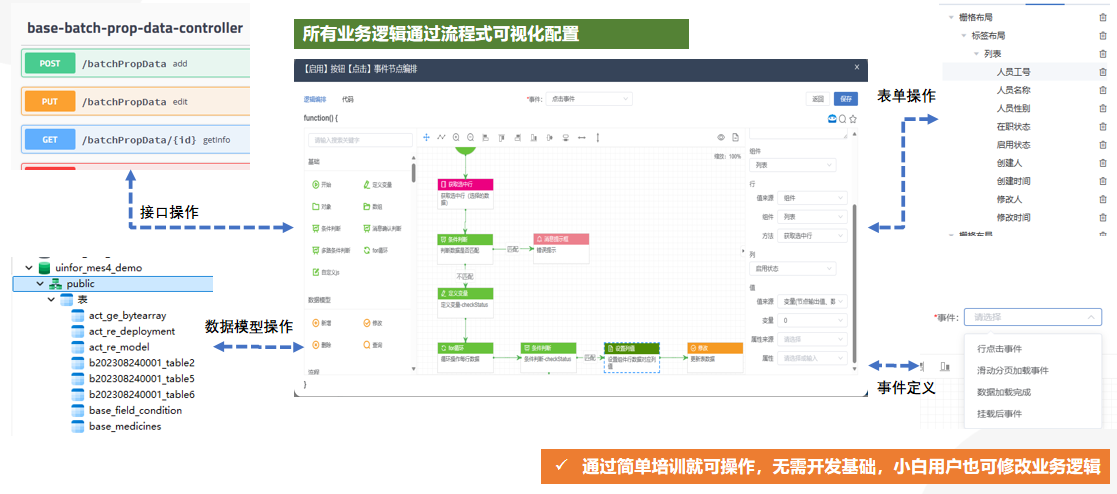The height and width of the screenshot is (494, 1117).
Task: Switch to the 代码 tab
Action: point(348,99)
